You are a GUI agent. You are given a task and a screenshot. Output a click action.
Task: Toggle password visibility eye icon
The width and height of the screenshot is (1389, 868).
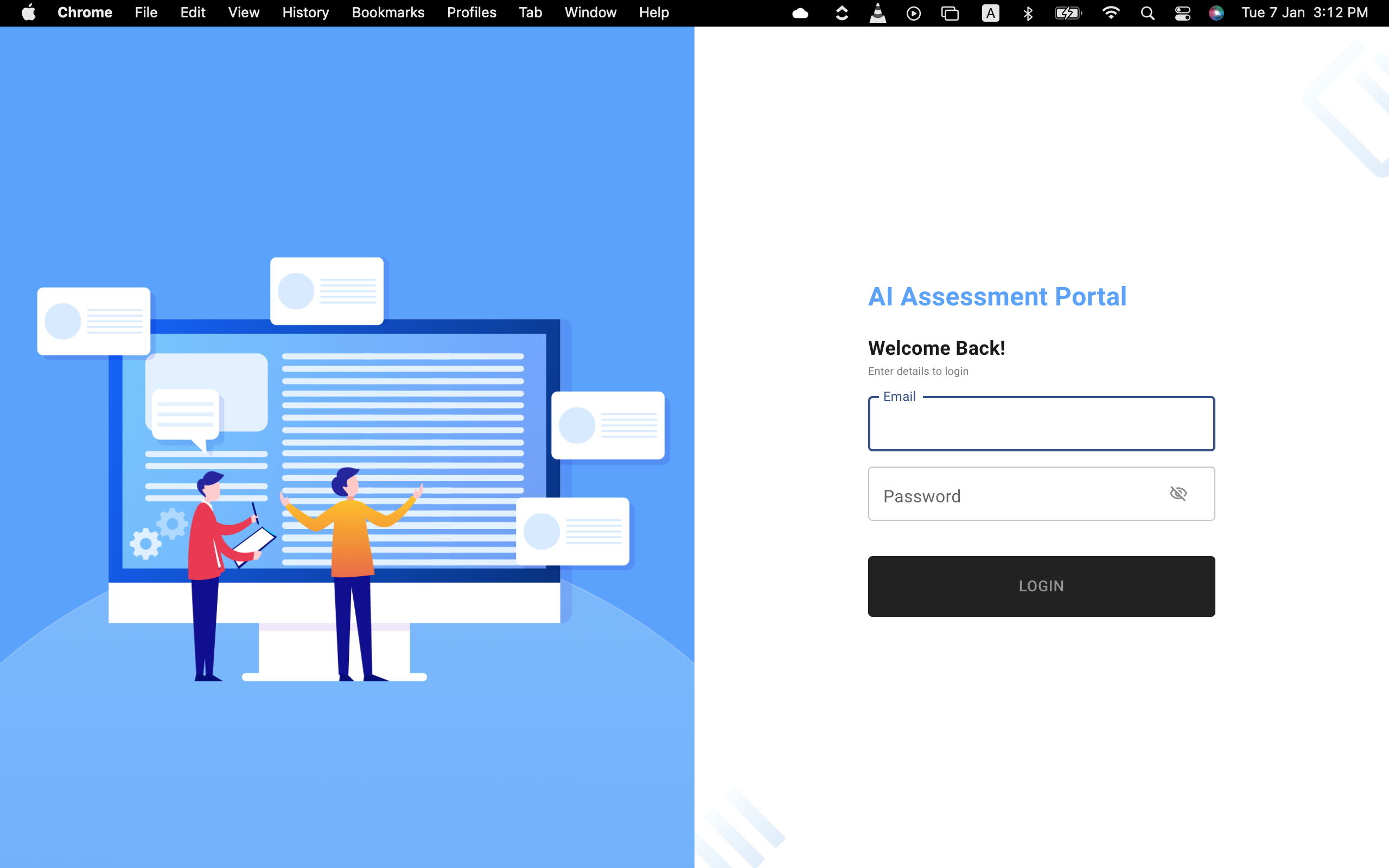tap(1178, 494)
